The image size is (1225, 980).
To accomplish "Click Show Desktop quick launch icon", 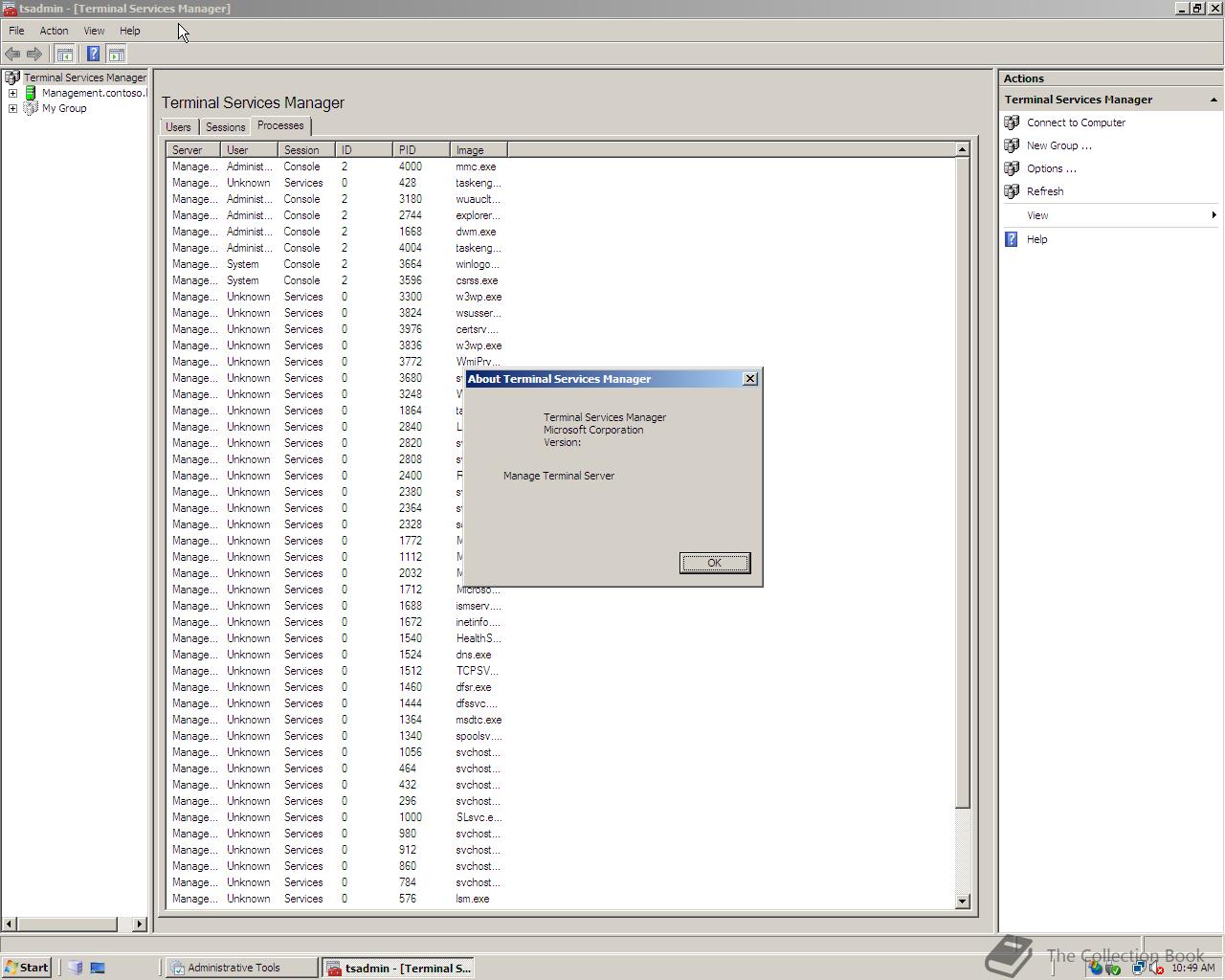I will point(98,968).
